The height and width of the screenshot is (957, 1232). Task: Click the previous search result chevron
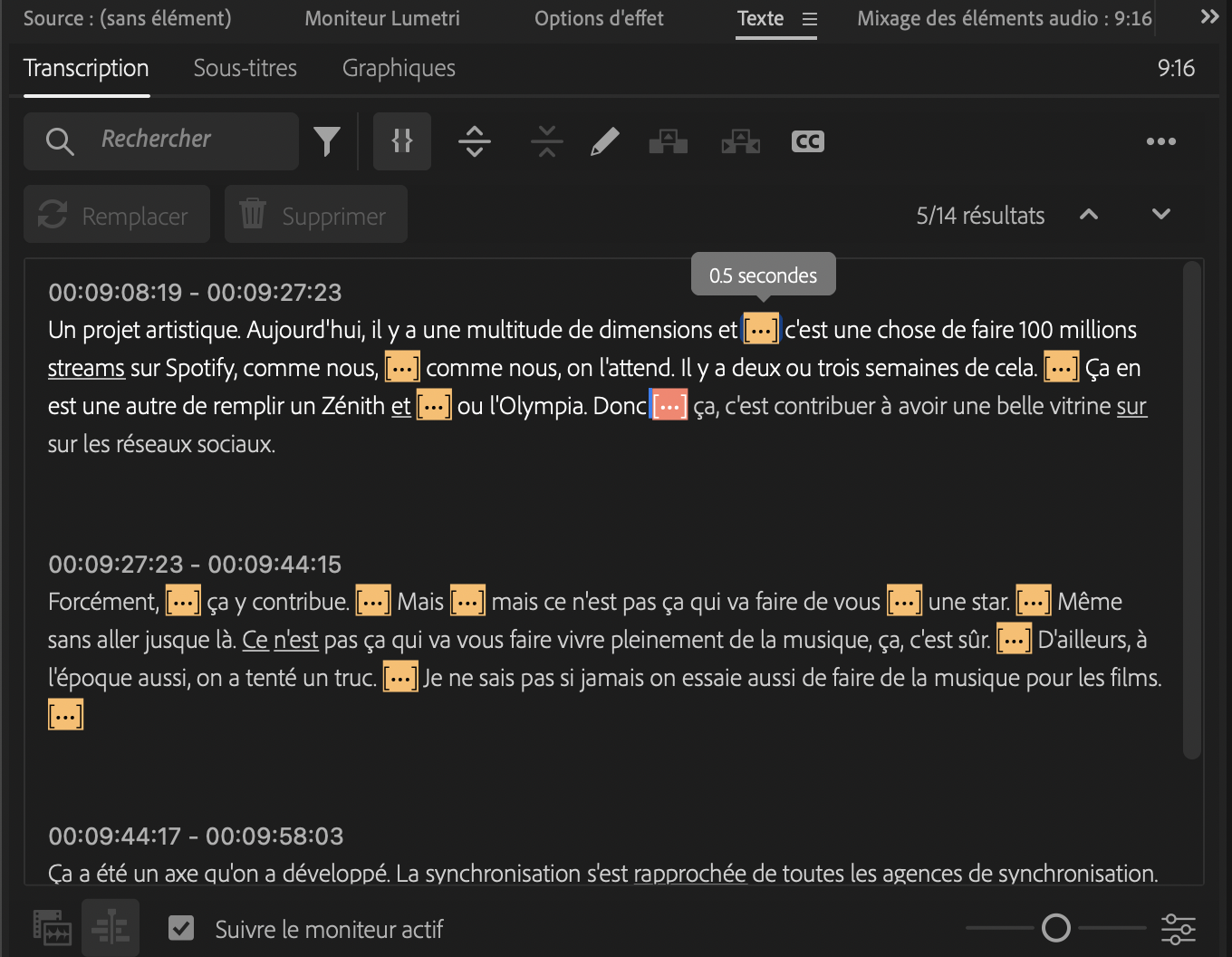(x=1088, y=215)
